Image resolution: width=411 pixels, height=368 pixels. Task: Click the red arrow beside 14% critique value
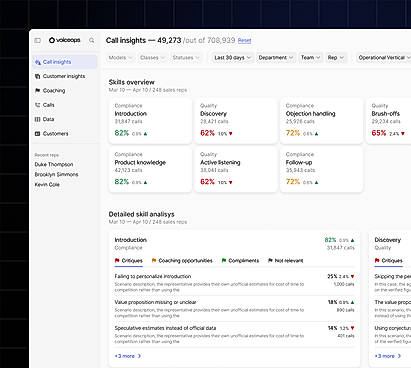(x=352, y=328)
